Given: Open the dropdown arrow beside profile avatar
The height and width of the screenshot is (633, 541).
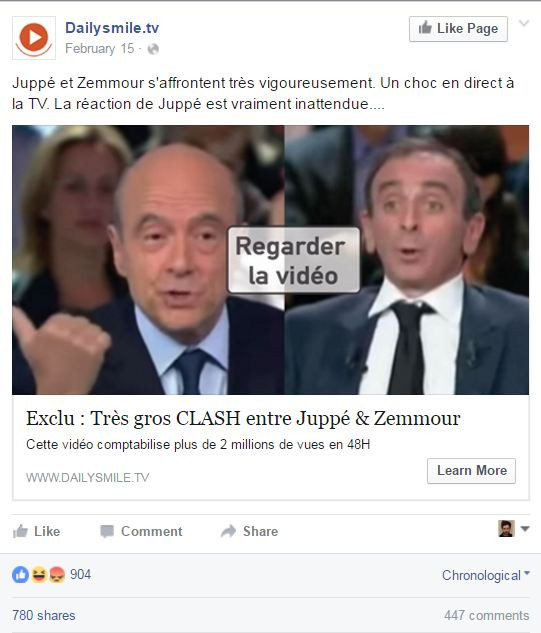Looking at the screenshot, I should pyautogui.click(x=525, y=528).
